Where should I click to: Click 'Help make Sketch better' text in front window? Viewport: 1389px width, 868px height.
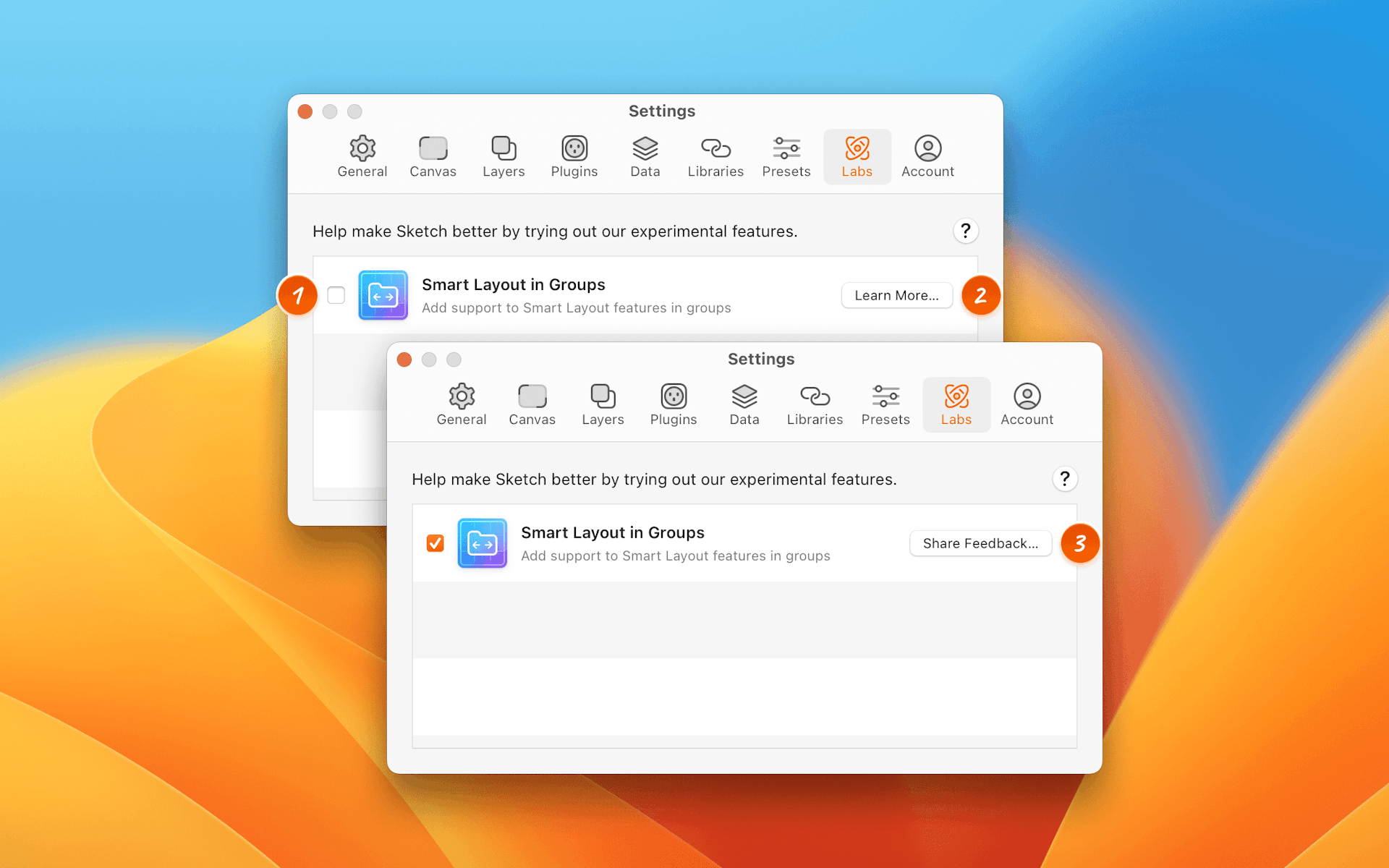coord(654,479)
